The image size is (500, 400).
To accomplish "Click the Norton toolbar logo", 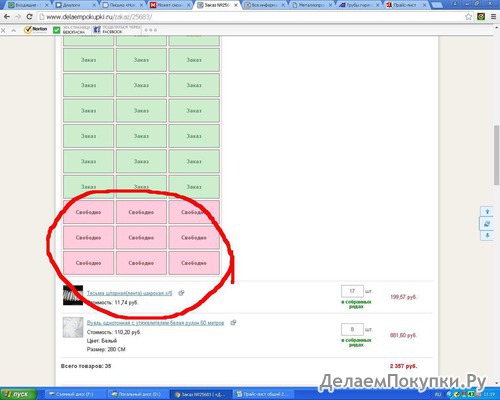I will tap(36, 30).
